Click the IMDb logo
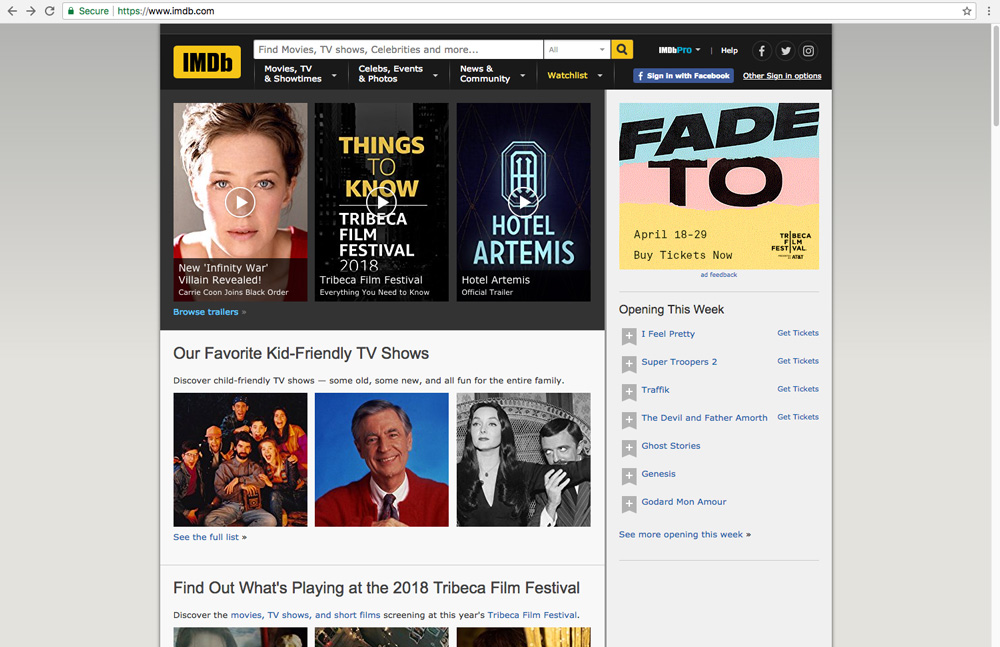1000x647 pixels. (207, 62)
